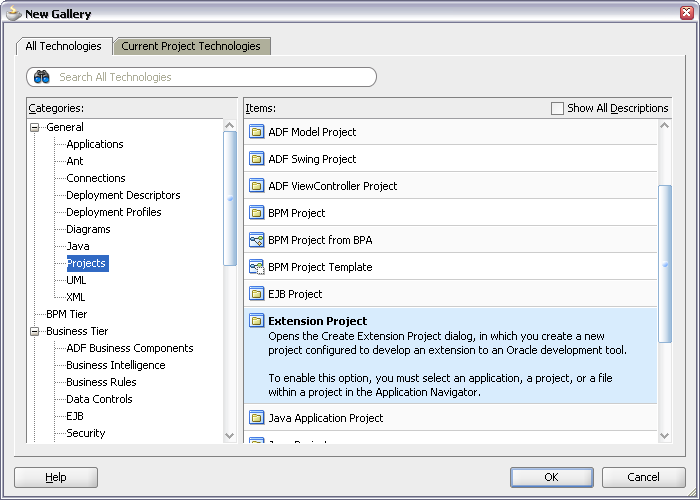The height and width of the screenshot is (500, 700).
Task: Select Deployment Profiles in Categories tree
Action: (113, 212)
